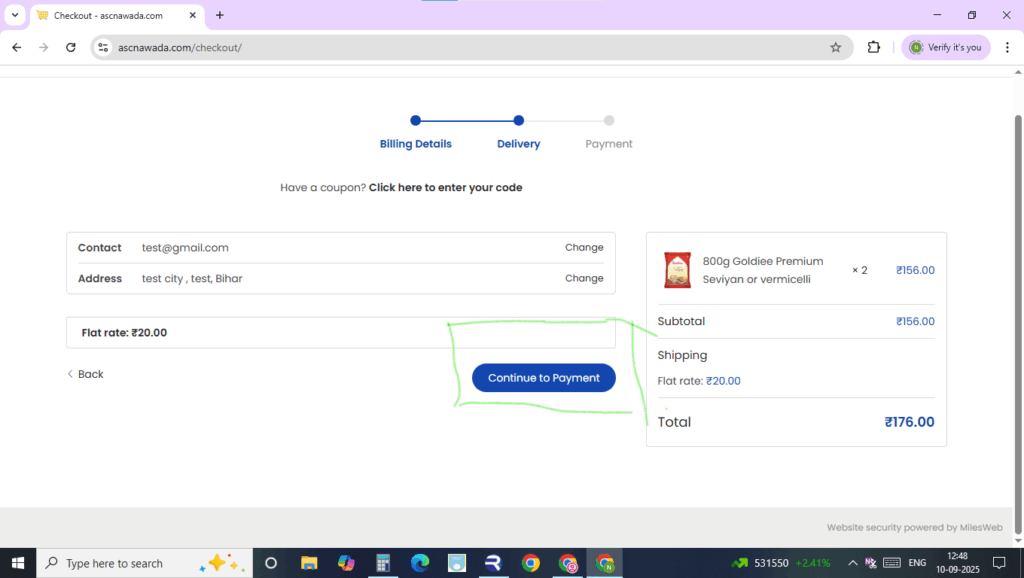Go to the Billing Details step
Screen dimensions: 1024x578
(415, 143)
